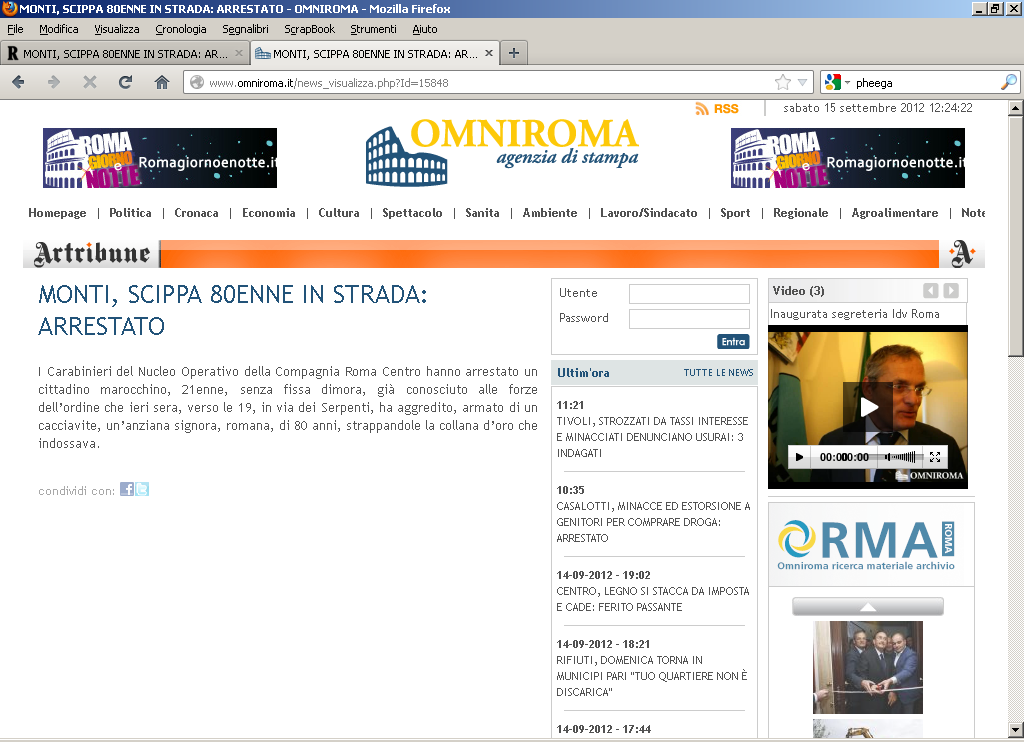The height and width of the screenshot is (742, 1024).
Task: Share the article on Twitter
Action: pos(142,489)
